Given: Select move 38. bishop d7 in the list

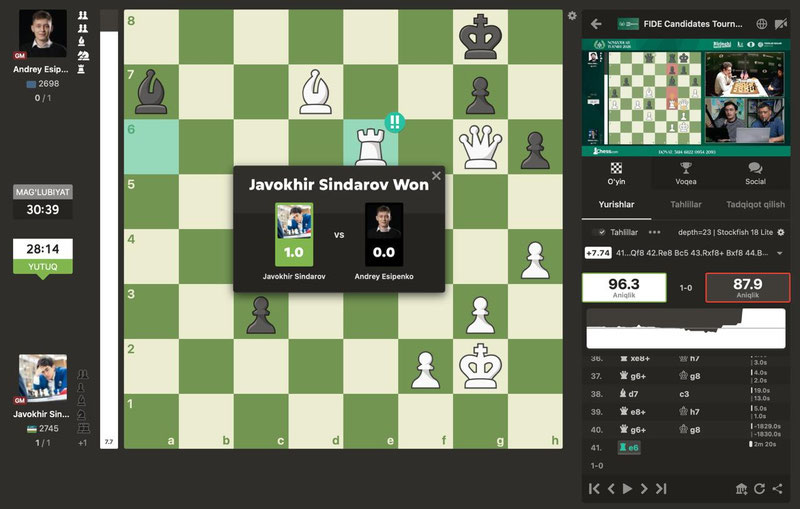Looking at the screenshot, I should [x=635, y=394].
